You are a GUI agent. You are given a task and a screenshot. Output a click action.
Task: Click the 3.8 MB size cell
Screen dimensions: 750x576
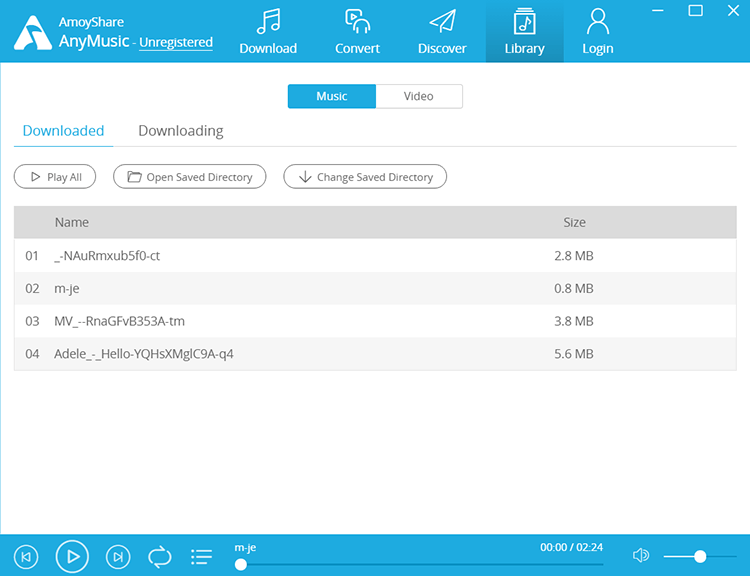pos(574,321)
